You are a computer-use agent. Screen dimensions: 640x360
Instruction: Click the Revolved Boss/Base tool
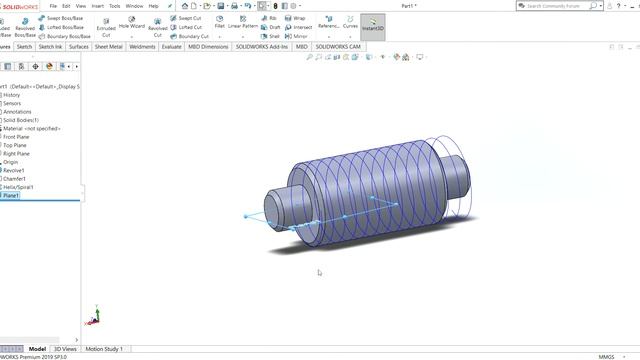(x=25, y=28)
